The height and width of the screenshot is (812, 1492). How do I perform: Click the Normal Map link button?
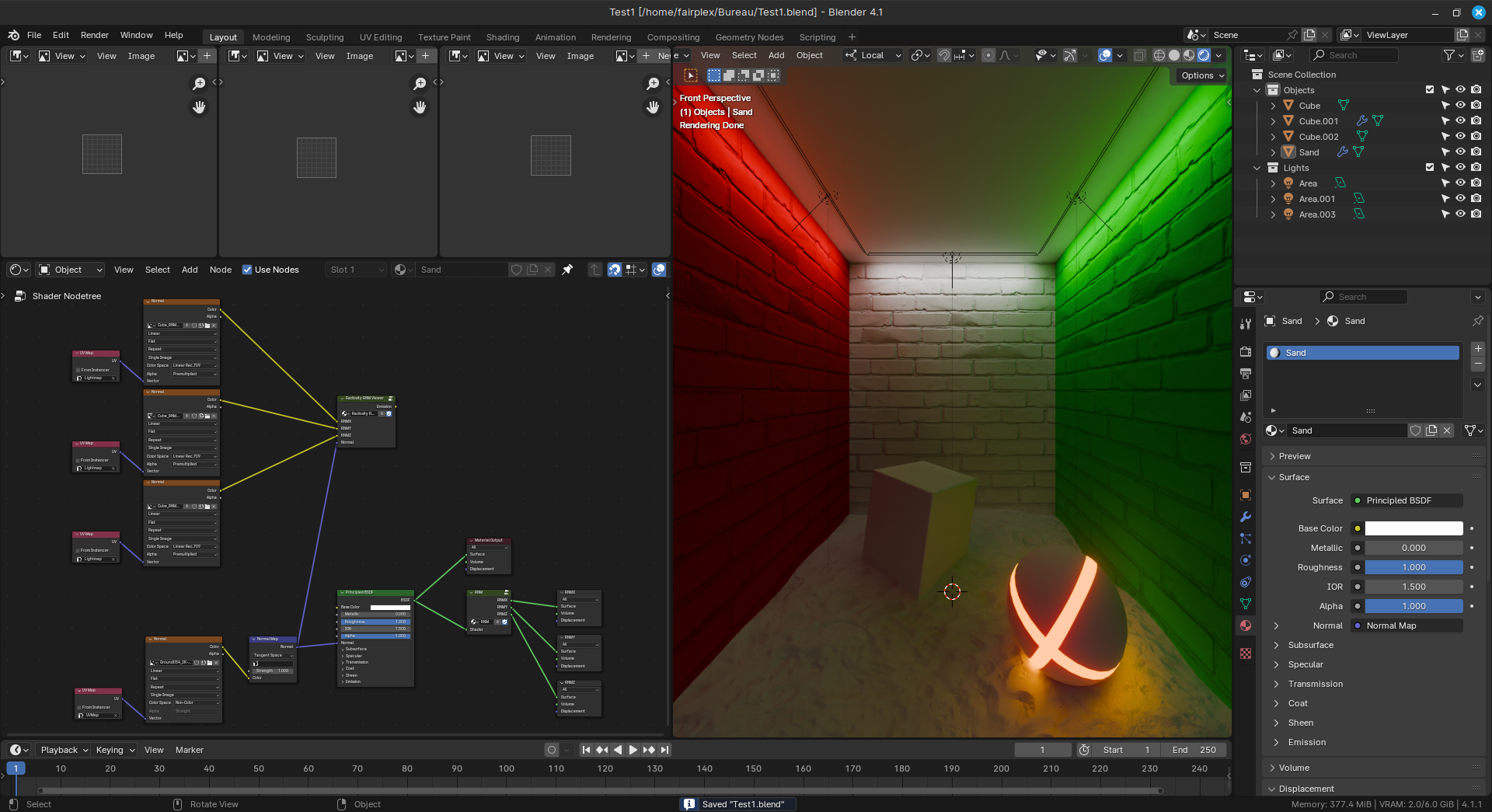click(1407, 626)
